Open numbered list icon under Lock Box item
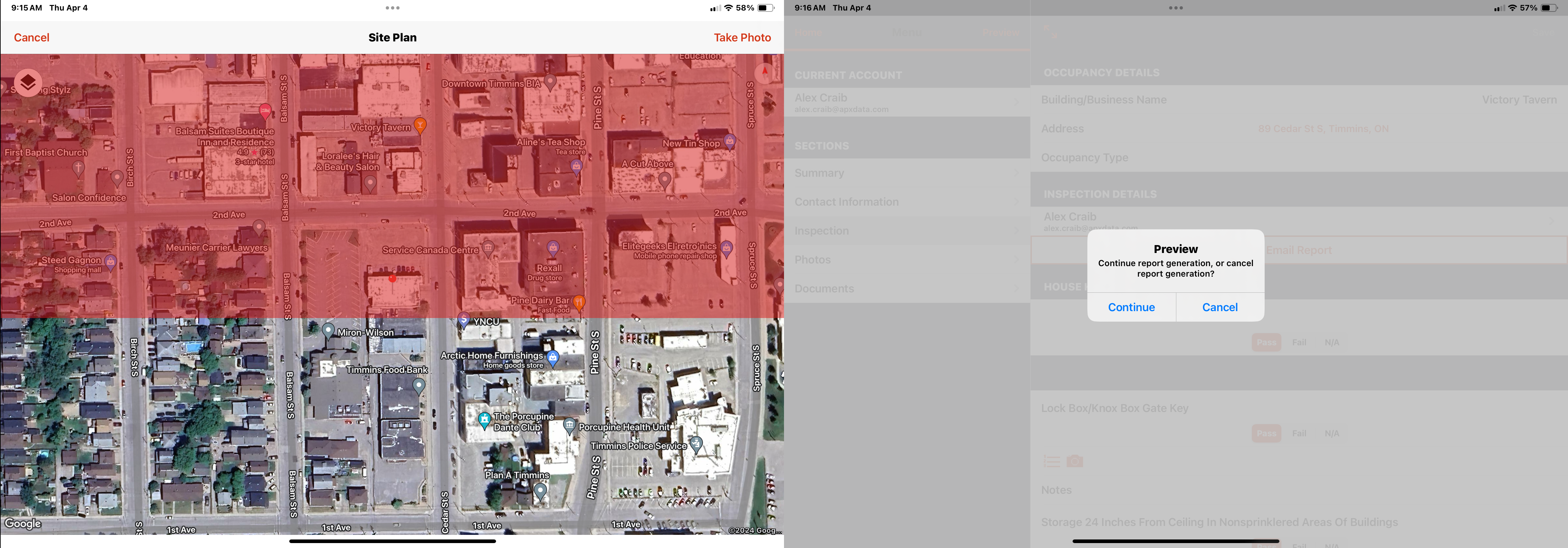Screen dimensions: 1568x548 (x=1052, y=462)
